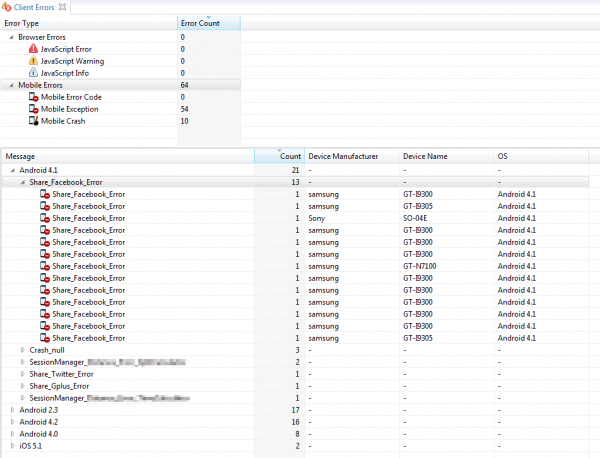The image size is (600, 458).
Task: Click the JavaScript Warning yellow icon
Action: click(33, 60)
